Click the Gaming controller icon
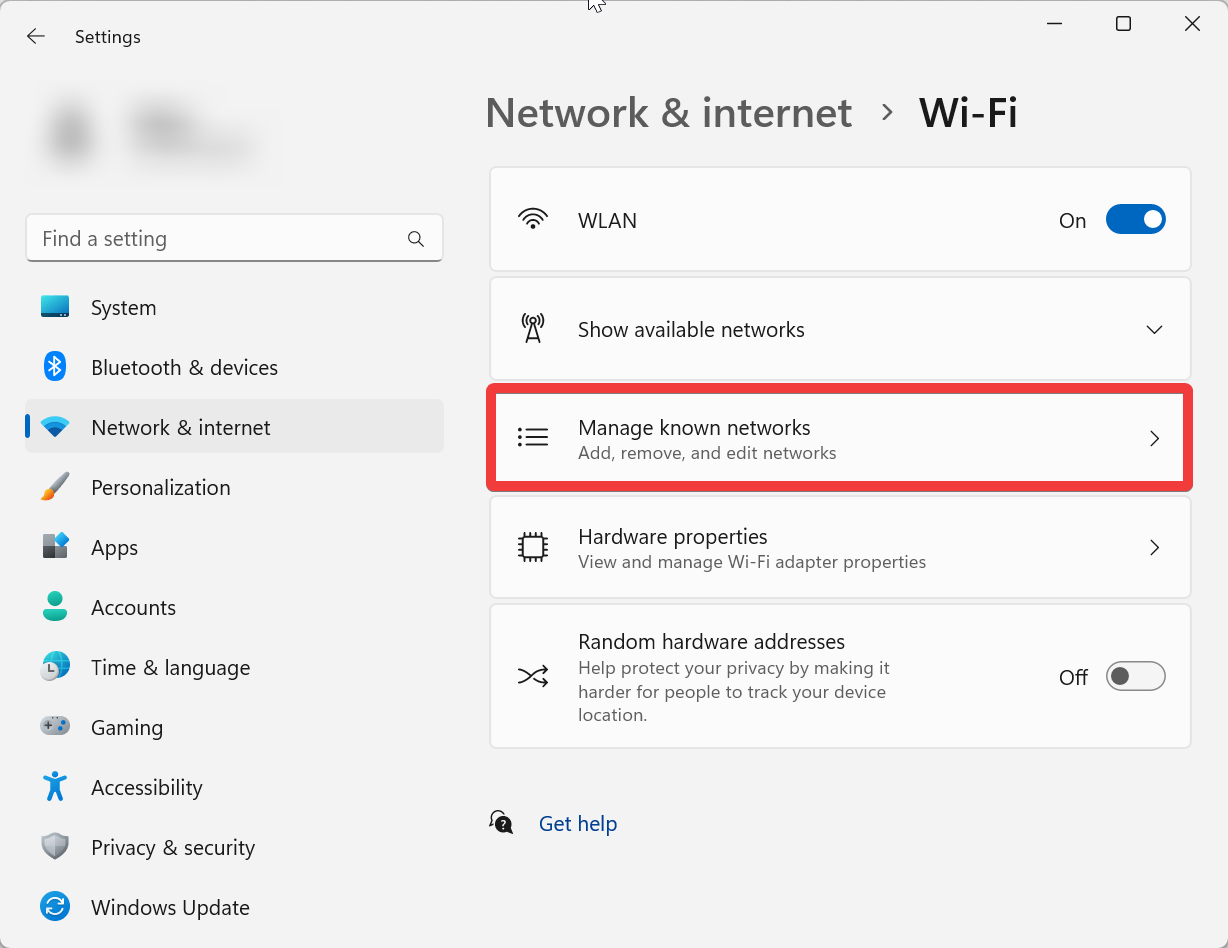This screenshot has width=1228, height=948. pos(55,726)
